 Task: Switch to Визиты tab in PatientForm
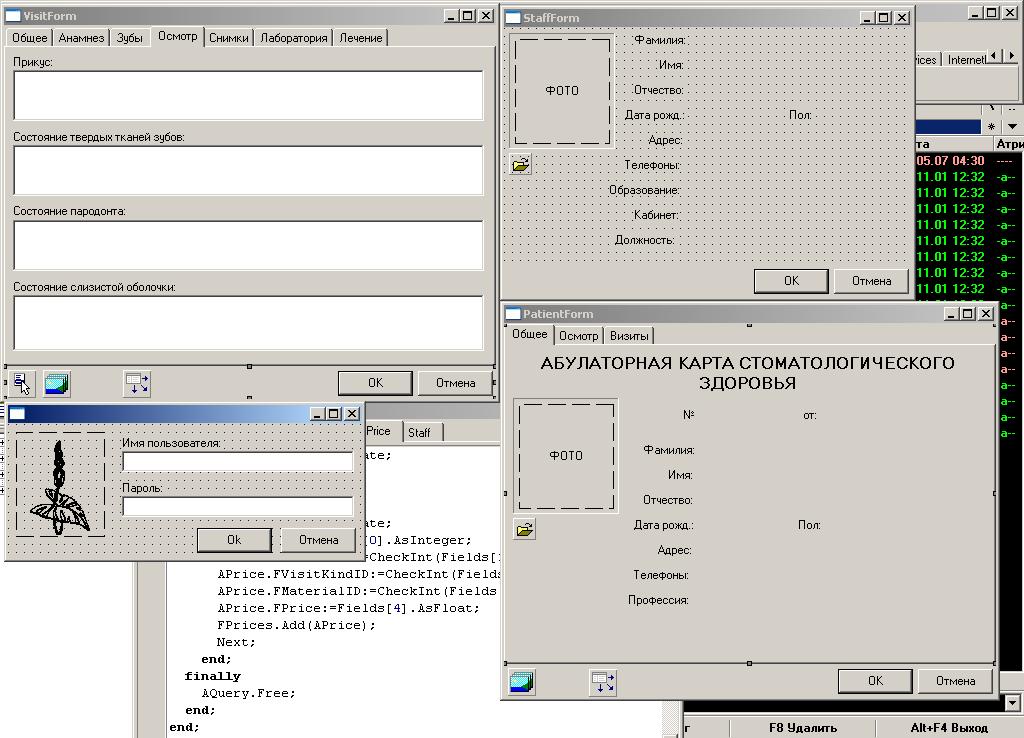pyautogui.click(x=629, y=336)
